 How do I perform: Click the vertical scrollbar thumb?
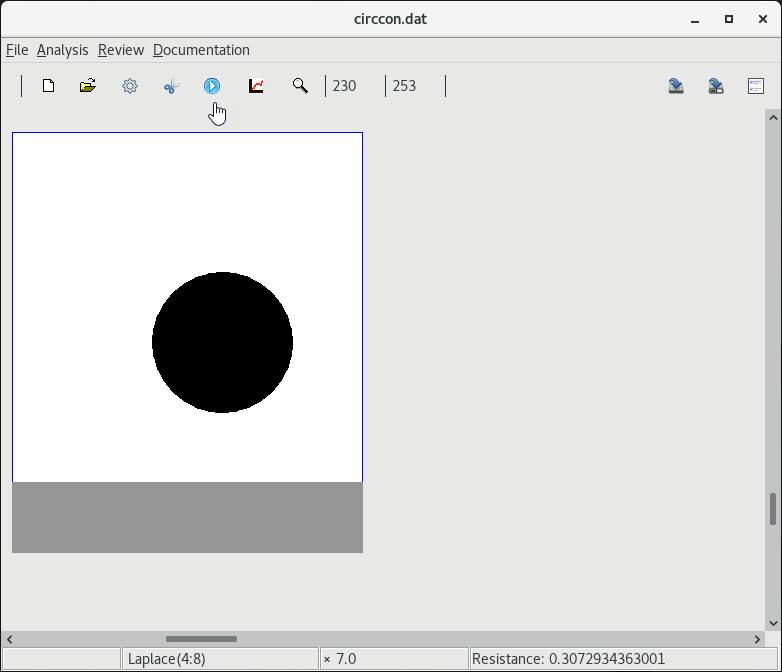tap(773, 509)
